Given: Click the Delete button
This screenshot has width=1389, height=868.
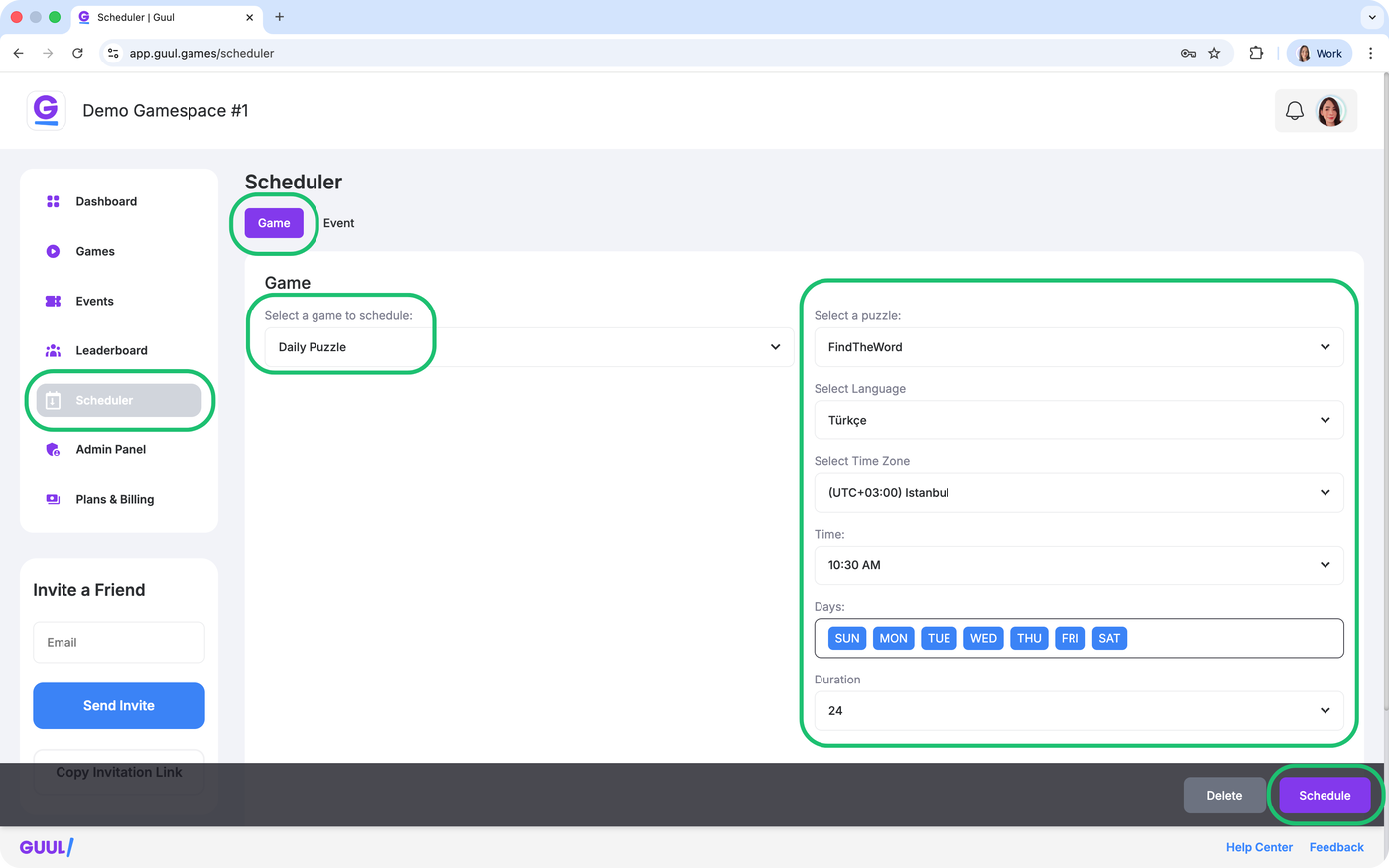Looking at the screenshot, I should 1224,795.
